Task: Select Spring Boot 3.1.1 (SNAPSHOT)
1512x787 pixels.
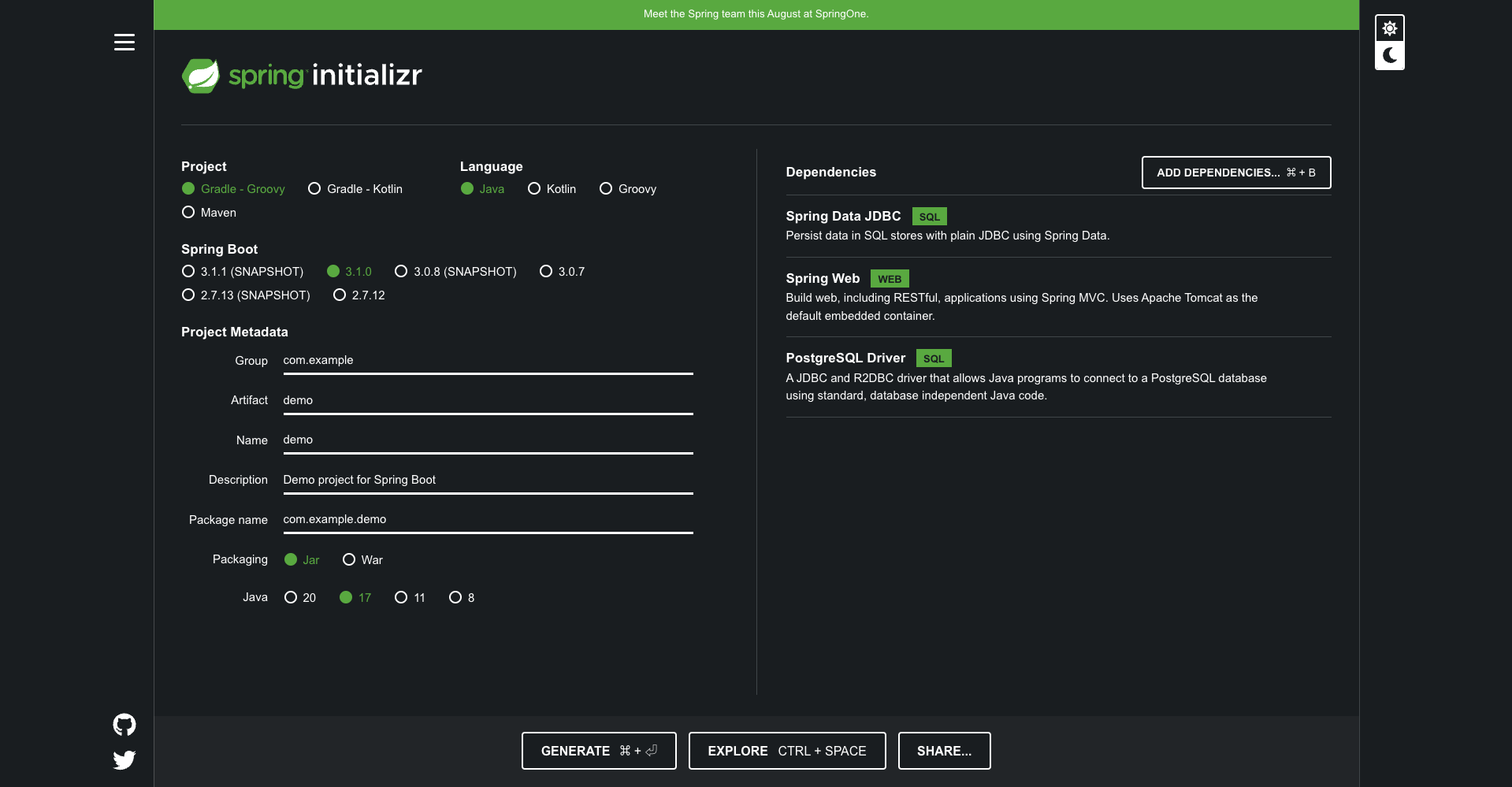Action: coord(243,272)
